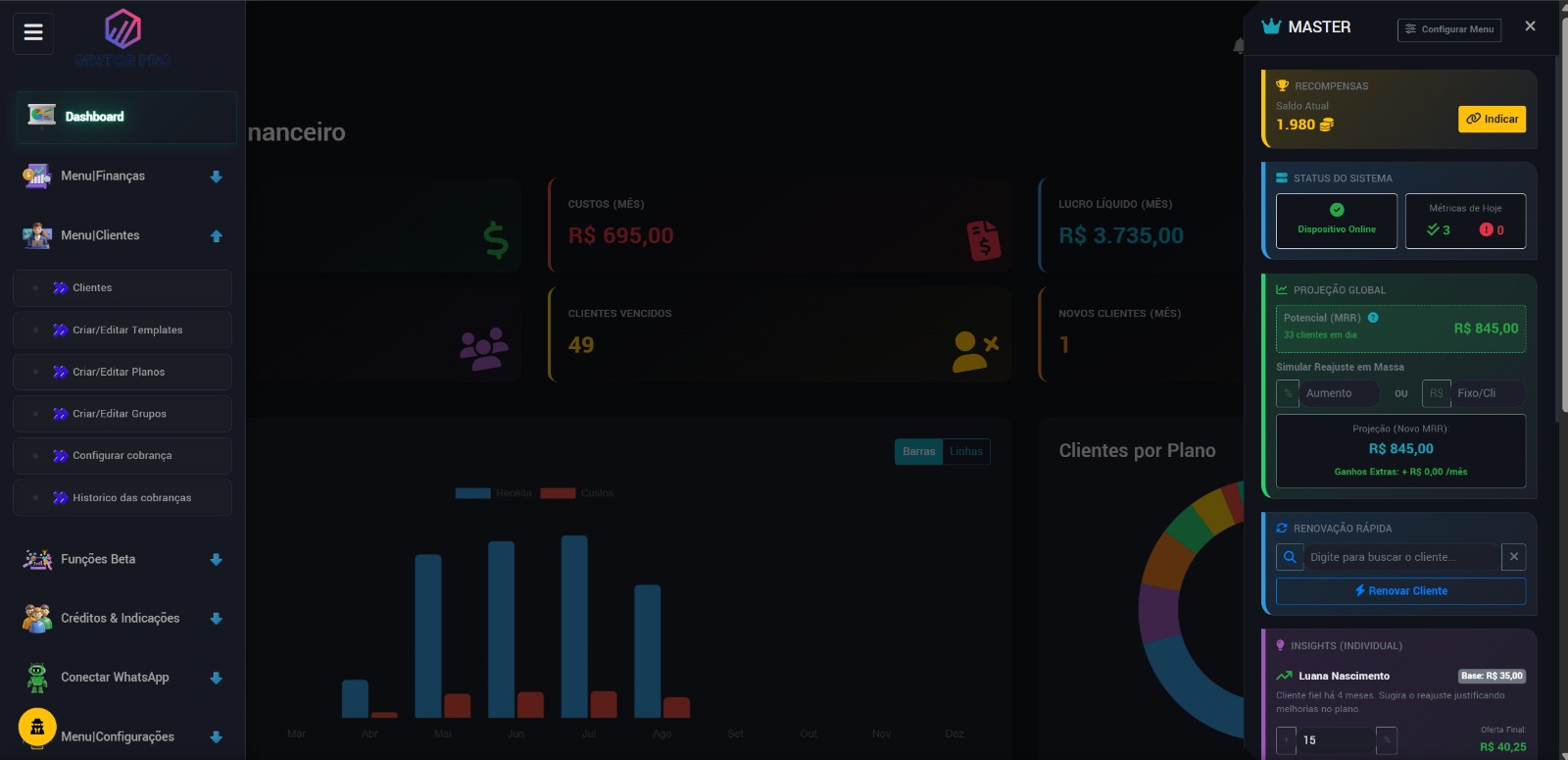The height and width of the screenshot is (760, 1568).
Task: Click the R$ 3.735,00 profit value
Action: pos(1121,235)
